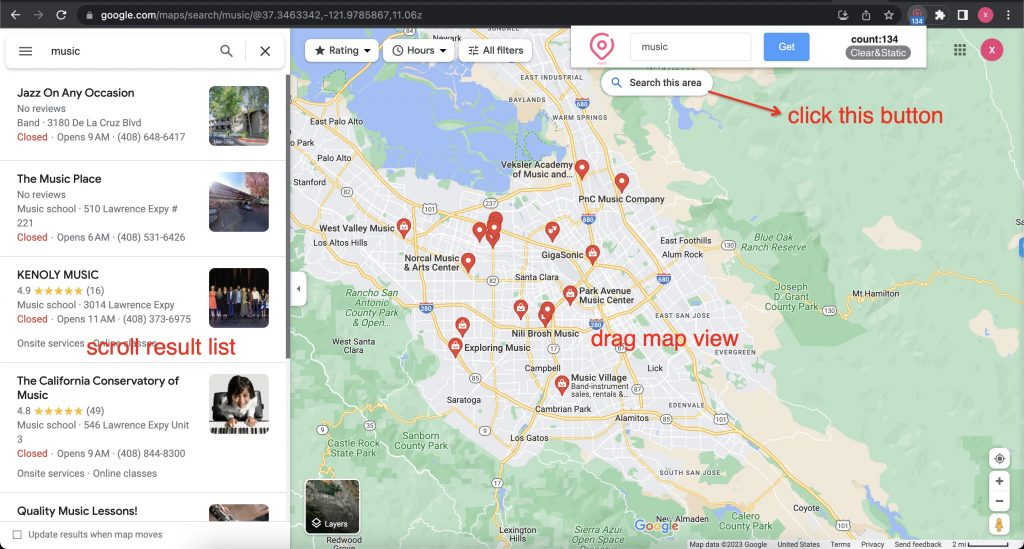
Task: Click the blue Get button
Action: [786, 47]
